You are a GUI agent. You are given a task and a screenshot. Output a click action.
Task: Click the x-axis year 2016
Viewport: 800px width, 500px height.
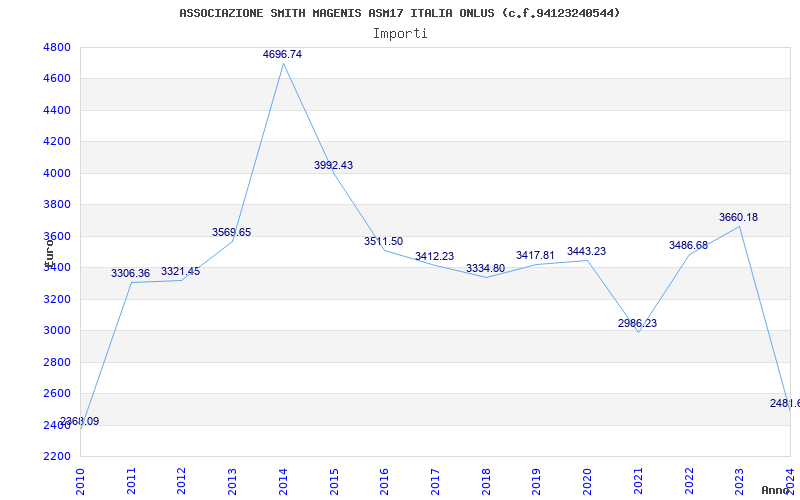pyautogui.click(x=384, y=481)
